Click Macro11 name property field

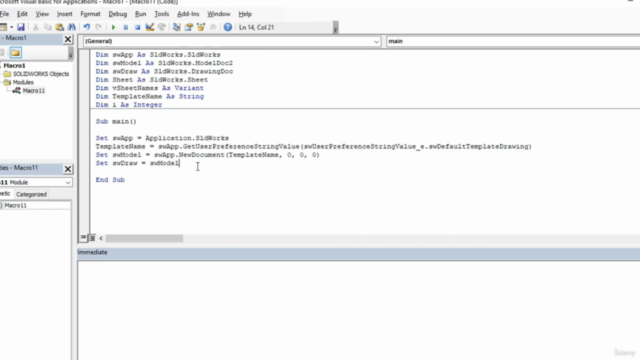[x=37, y=205]
